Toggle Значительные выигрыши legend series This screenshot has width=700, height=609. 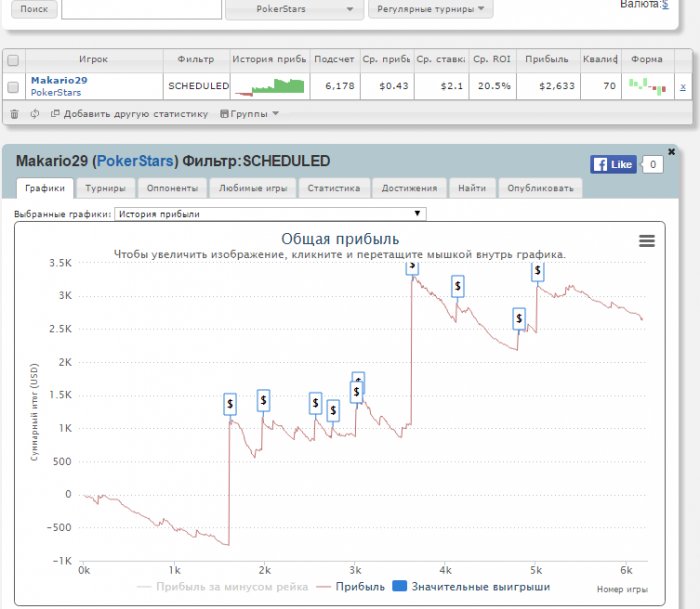[x=471, y=586]
